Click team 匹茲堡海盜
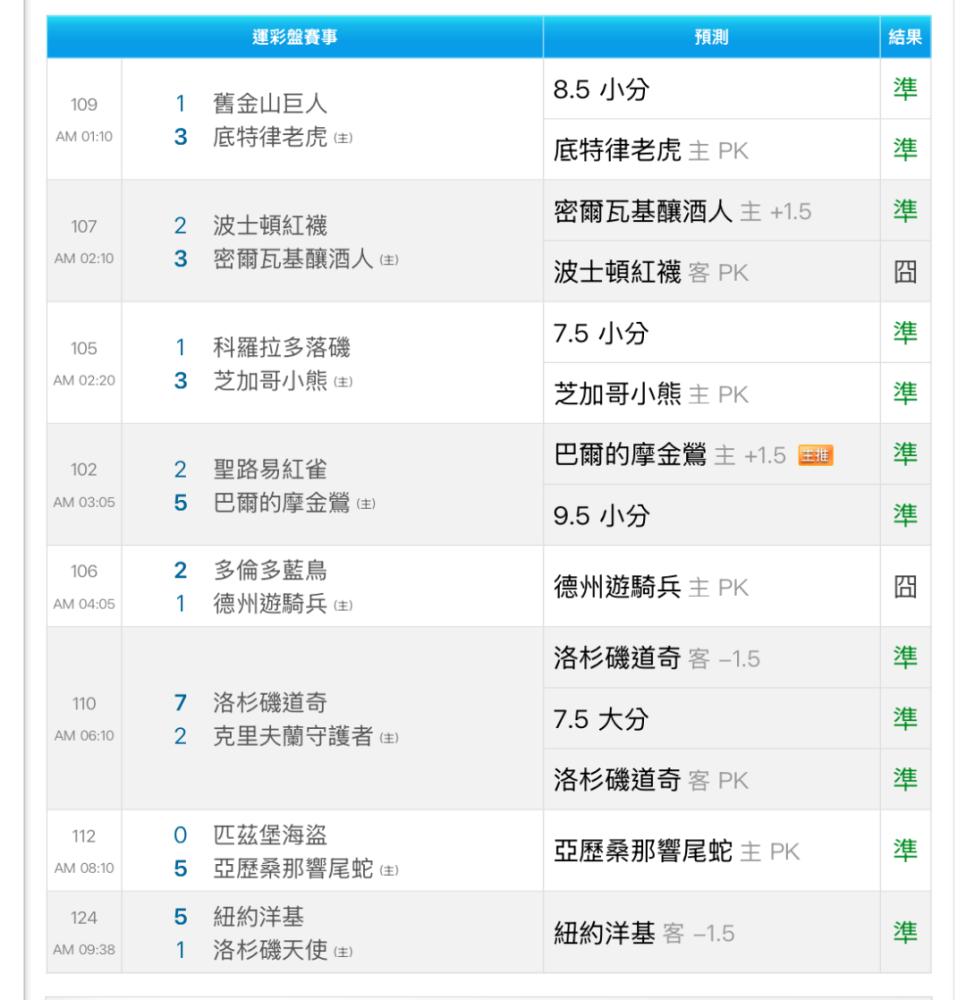Screen dimensions: 966x1000 270,835
